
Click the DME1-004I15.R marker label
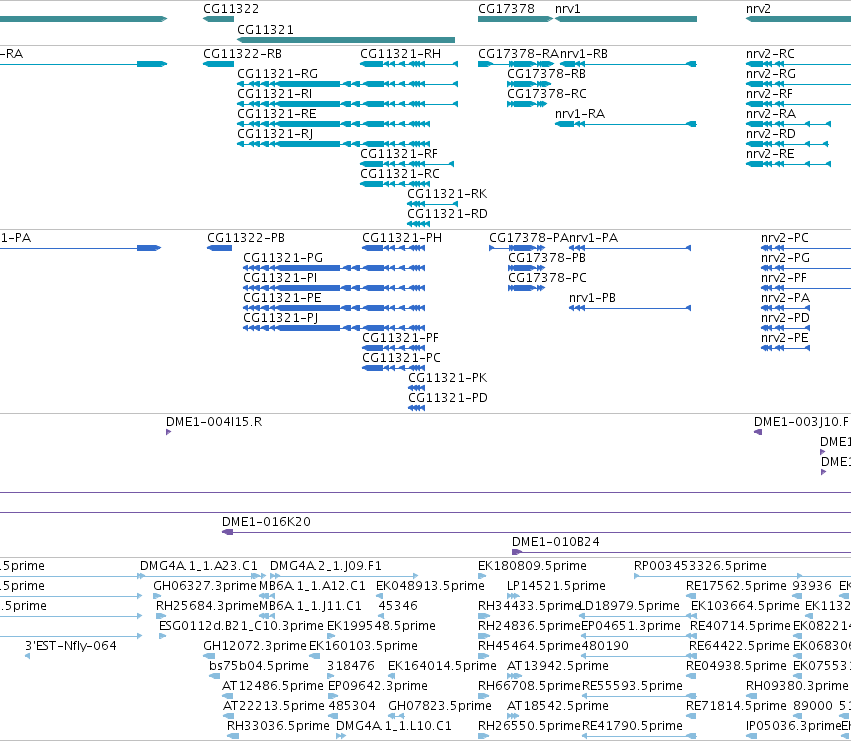coord(214,422)
